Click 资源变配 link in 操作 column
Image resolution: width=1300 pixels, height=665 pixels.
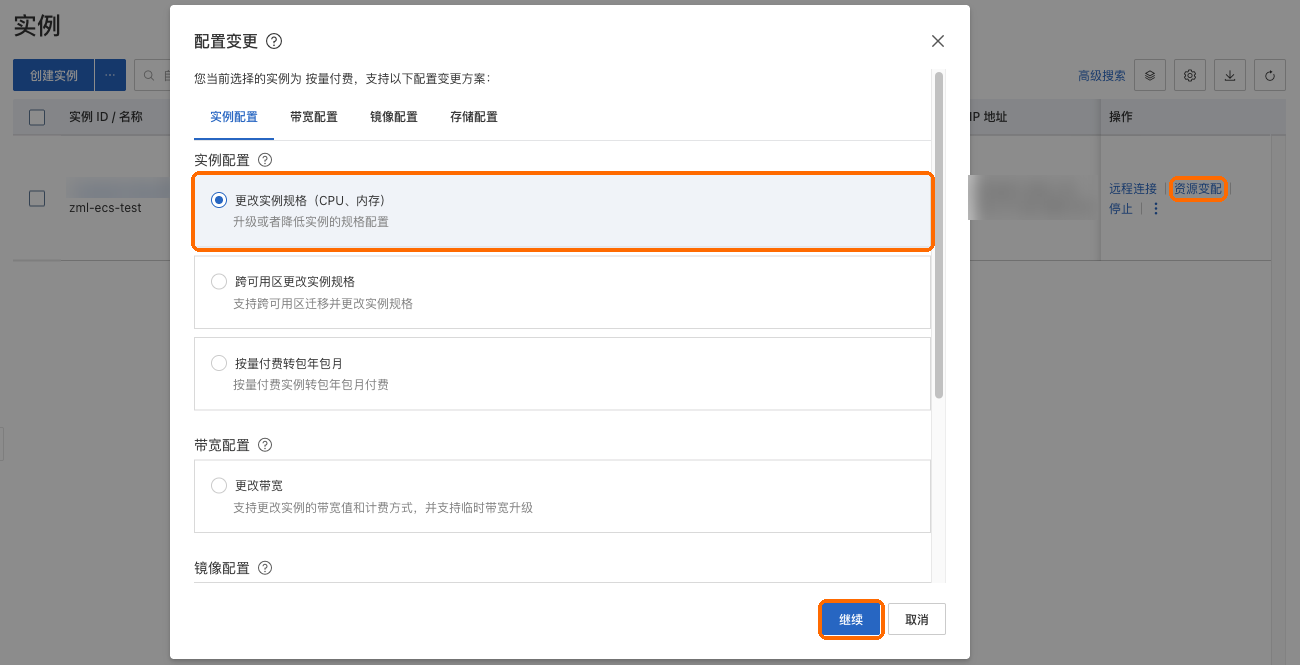[x=1198, y=188]
